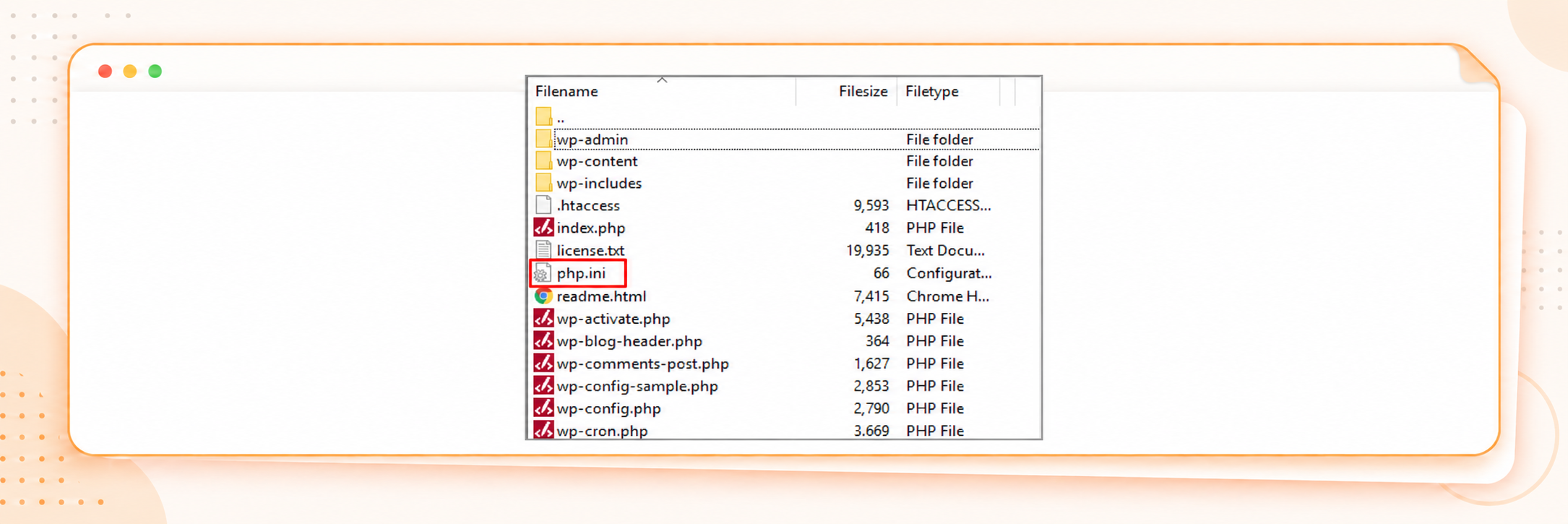The height and width of the screenshot is (524, 1568).
Task: Select the .htaccess file name
Action: coord(588,206)
